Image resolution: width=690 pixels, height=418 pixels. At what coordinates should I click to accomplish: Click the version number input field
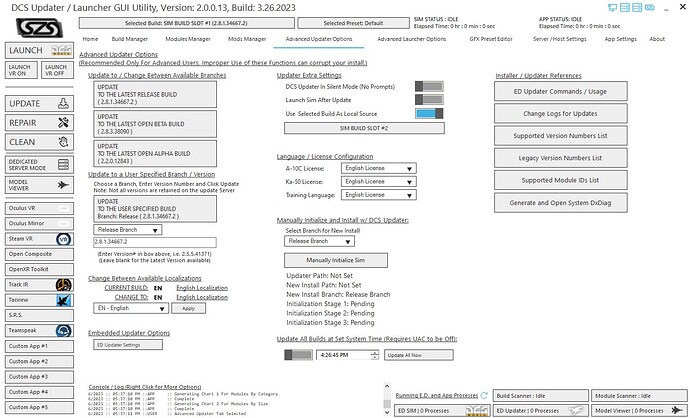[155, 242]
